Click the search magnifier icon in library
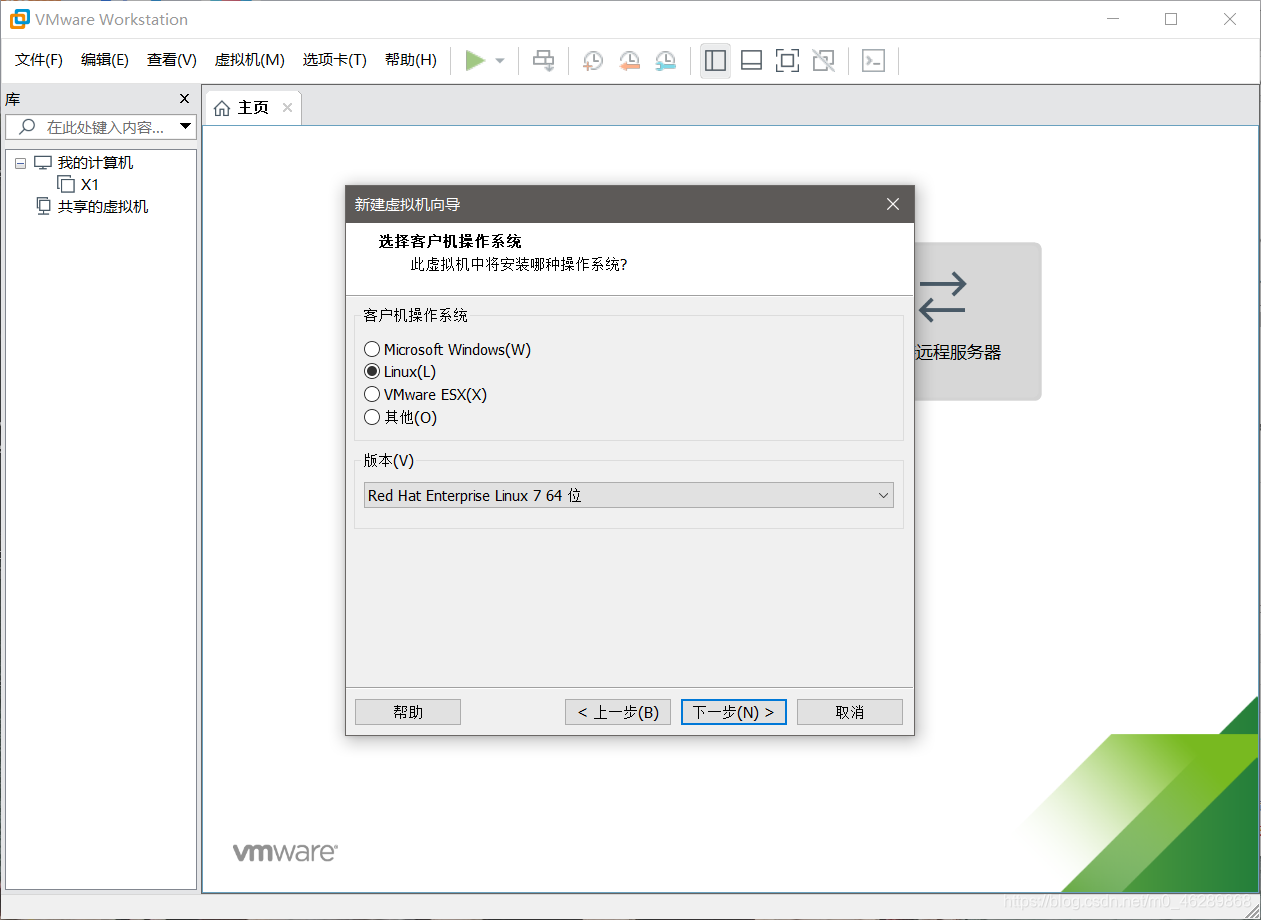 27,127
